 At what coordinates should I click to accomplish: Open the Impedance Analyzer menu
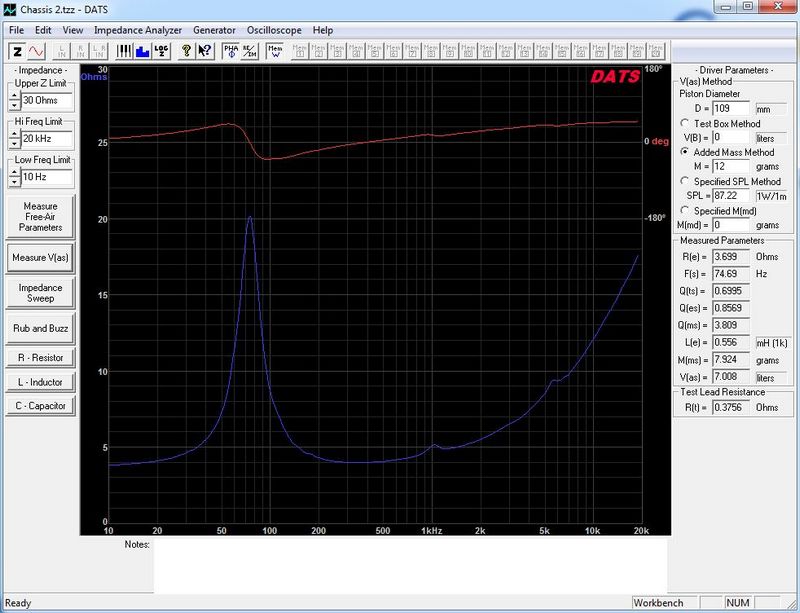[x=138, y=30]
